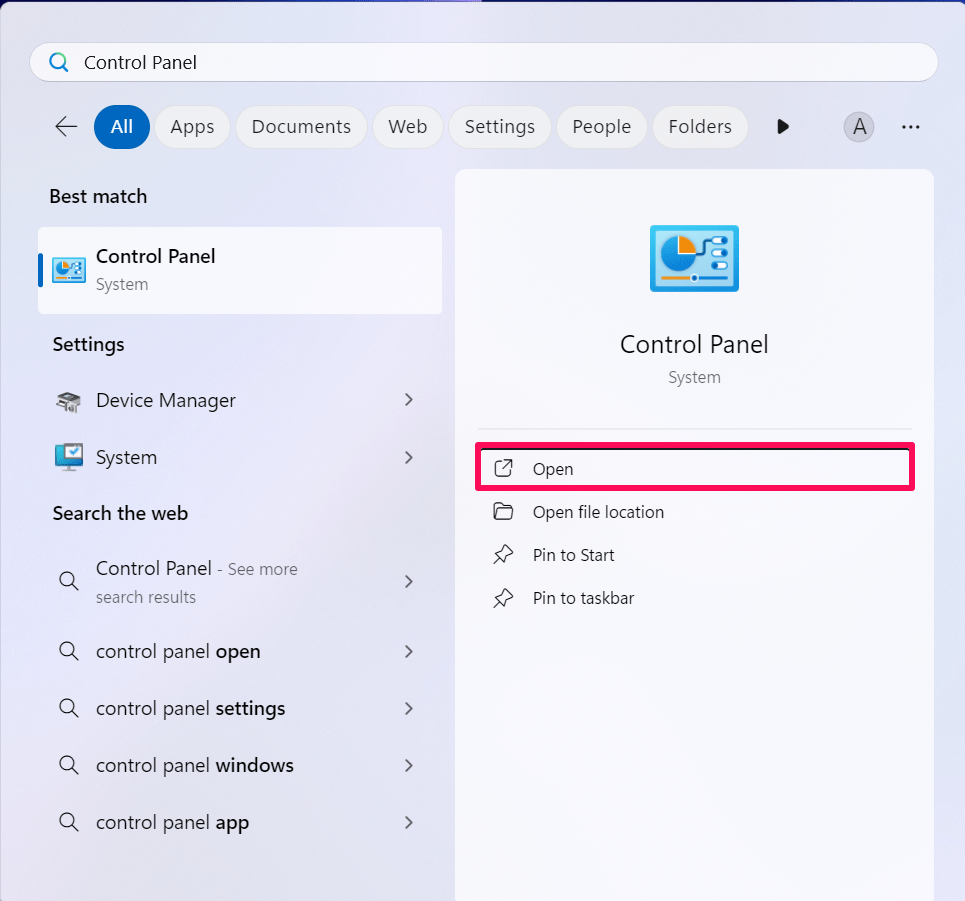
Task: Switch to the Settings filter tab
Action: [500, 127]
